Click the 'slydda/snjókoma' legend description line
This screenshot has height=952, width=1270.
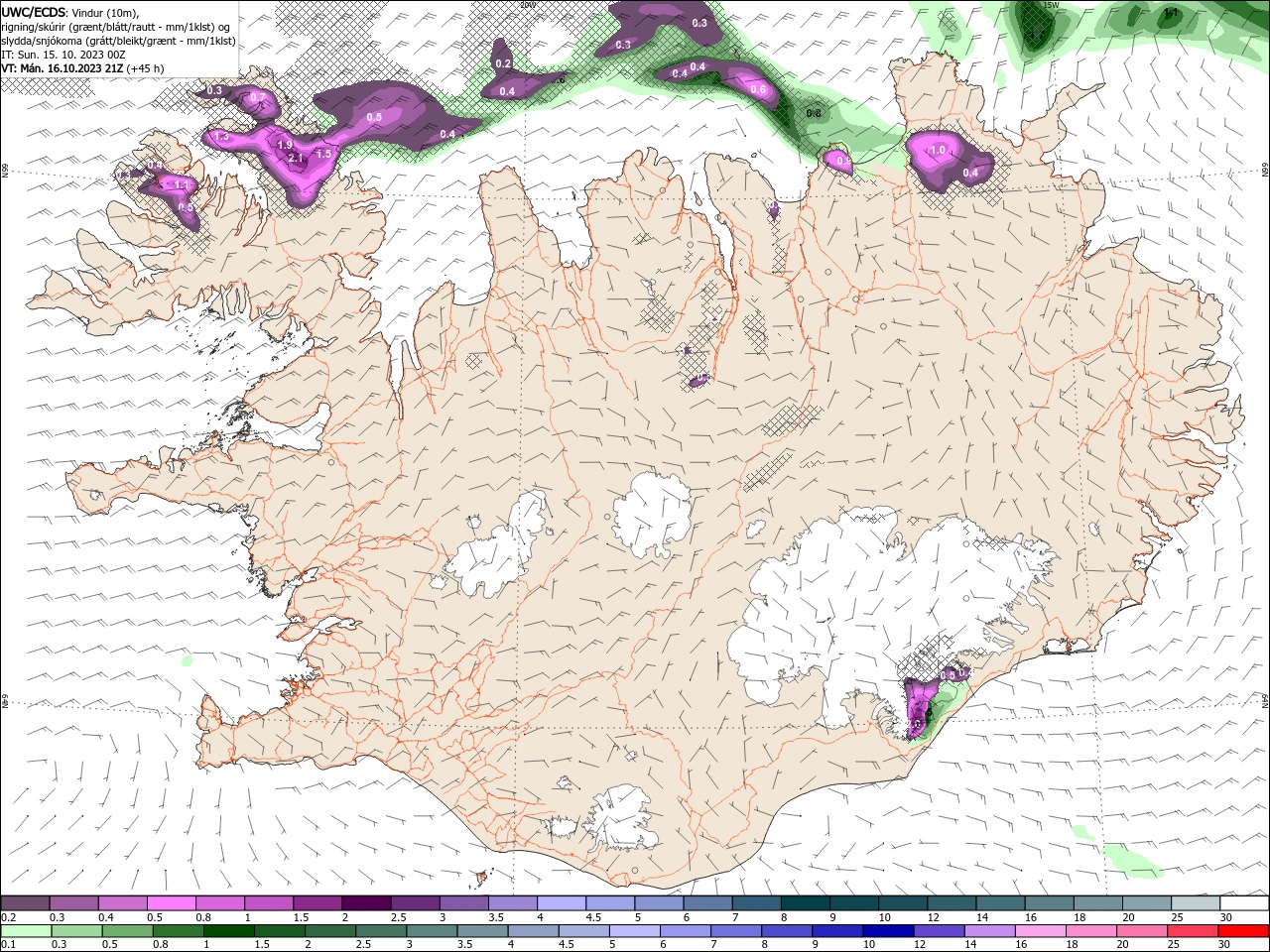tap(118, 41)
